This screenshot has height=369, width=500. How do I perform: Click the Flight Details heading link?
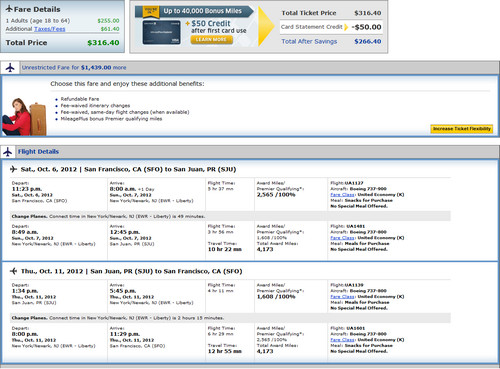38,152
